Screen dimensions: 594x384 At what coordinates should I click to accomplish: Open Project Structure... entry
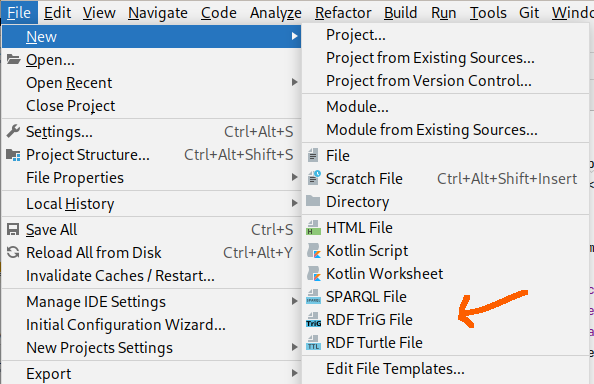tap(152, 155)
